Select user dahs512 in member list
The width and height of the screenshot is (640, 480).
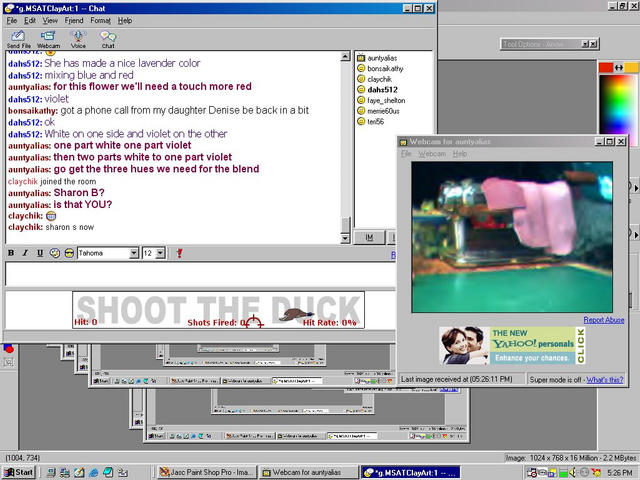[382, 90]
